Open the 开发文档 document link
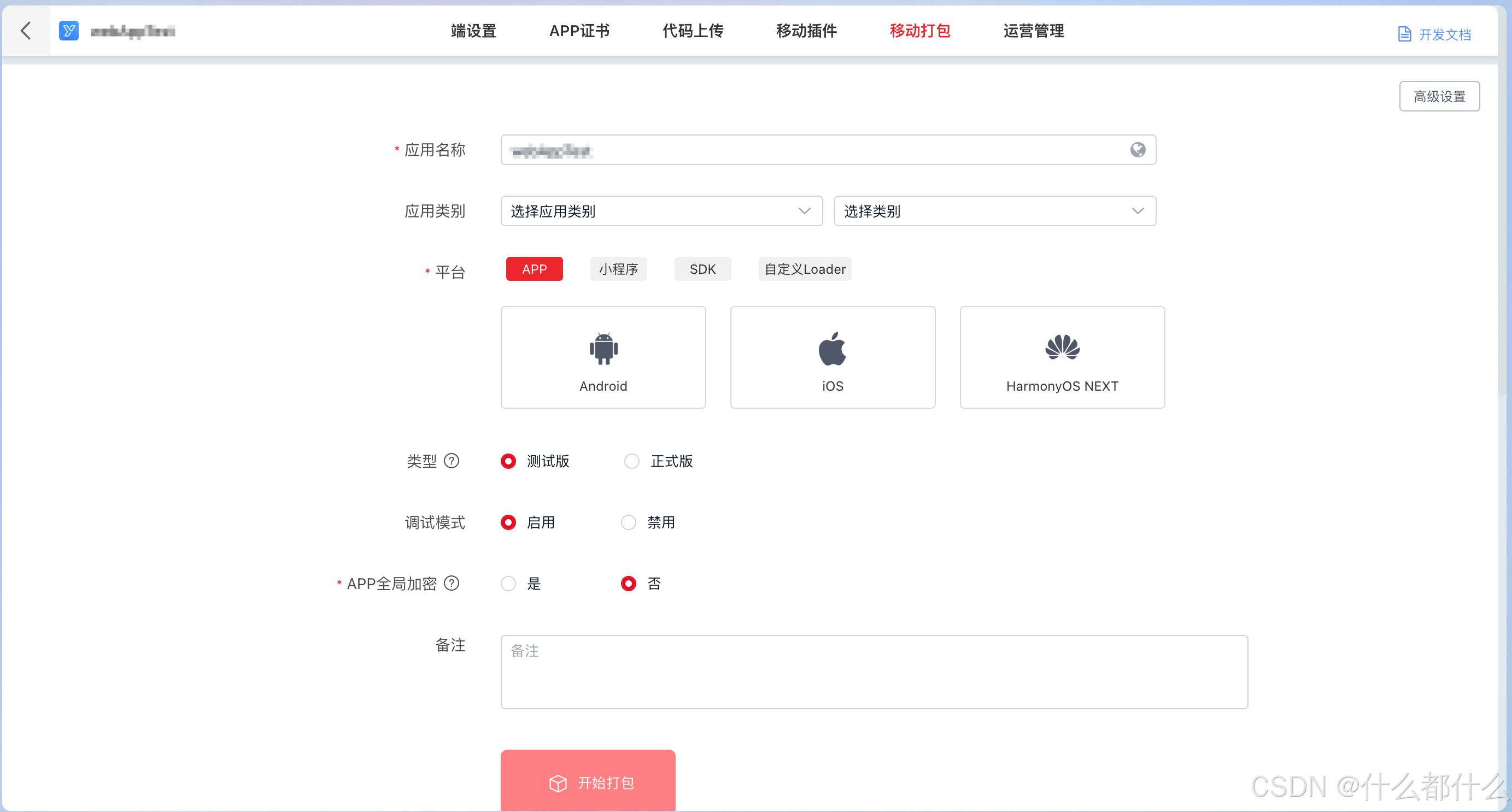This screenshot has width=1512, height=812. [1434, 34]
